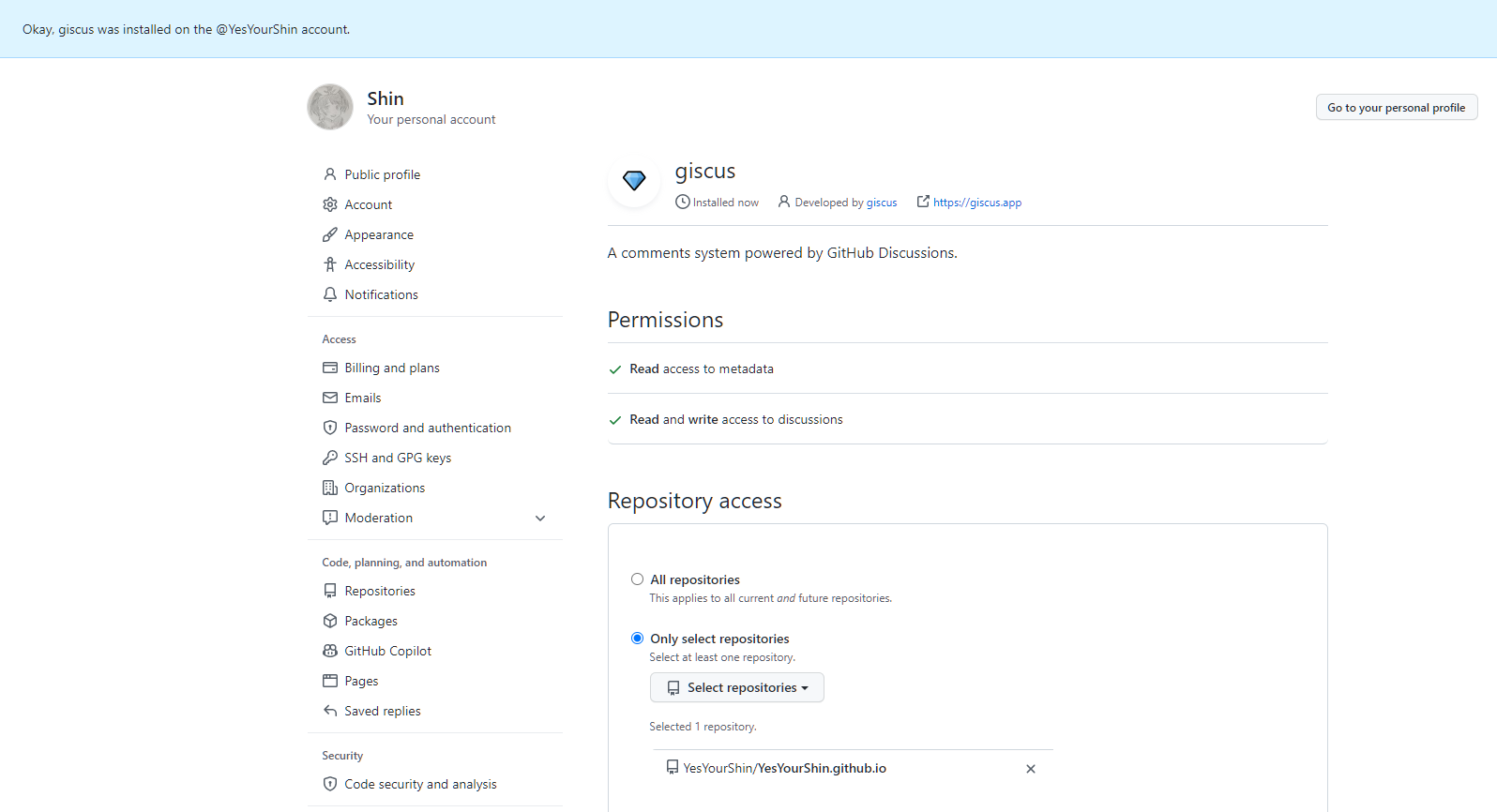
Task: Click the bell icon for Notifications
Action: [x=330, y=294]
